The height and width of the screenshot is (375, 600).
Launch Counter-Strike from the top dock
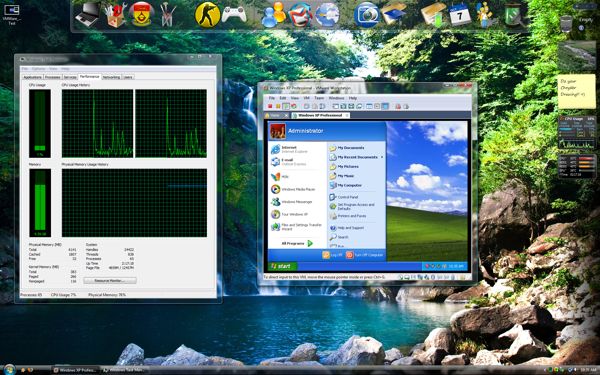click(207, 16)
